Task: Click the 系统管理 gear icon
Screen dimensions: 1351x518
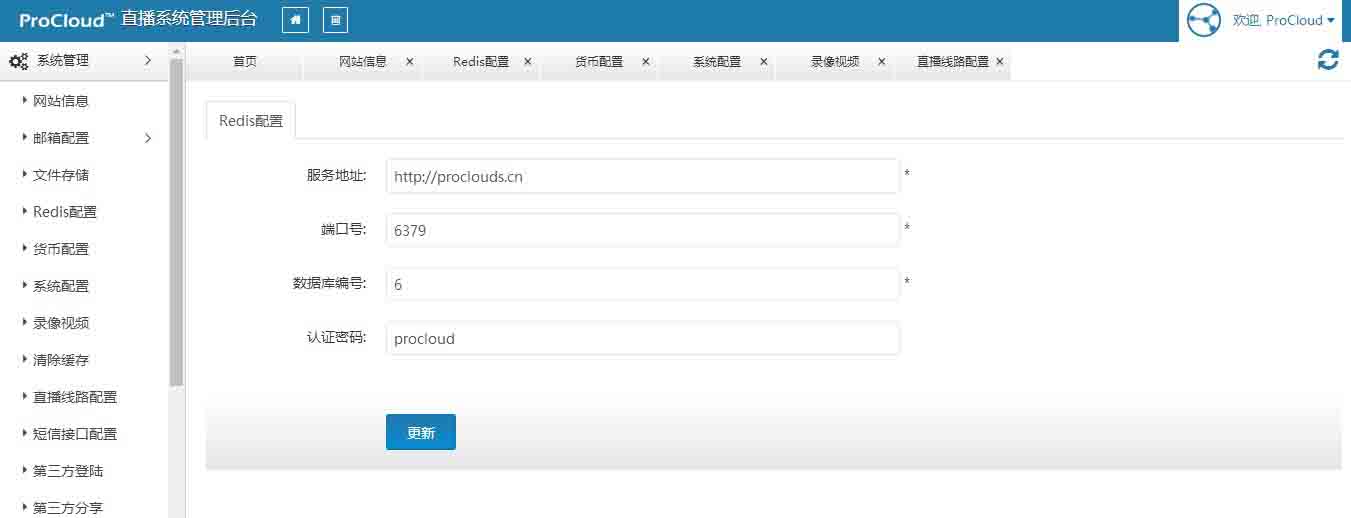Action: coord(18,61)
